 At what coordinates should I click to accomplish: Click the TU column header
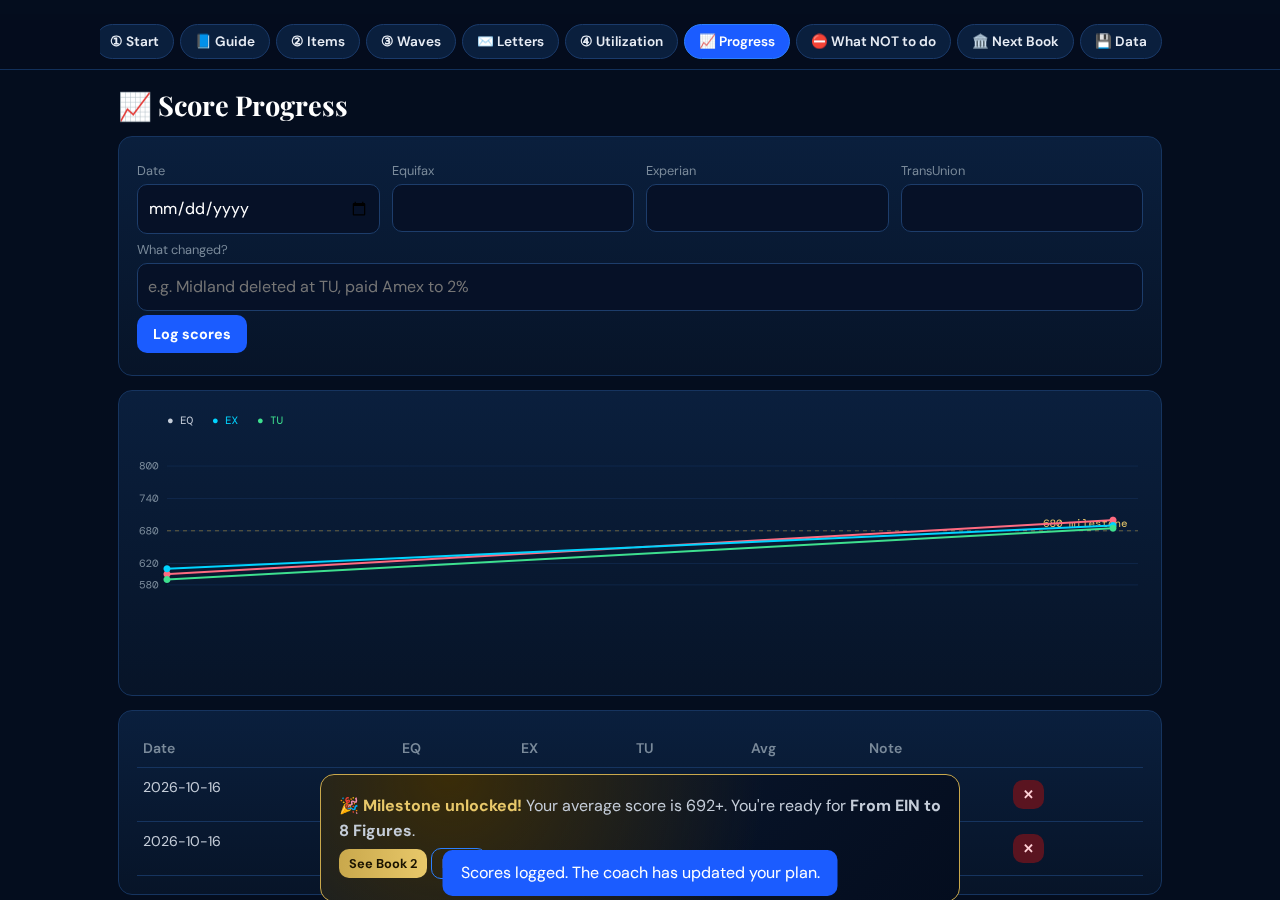(x=645, y=748)
